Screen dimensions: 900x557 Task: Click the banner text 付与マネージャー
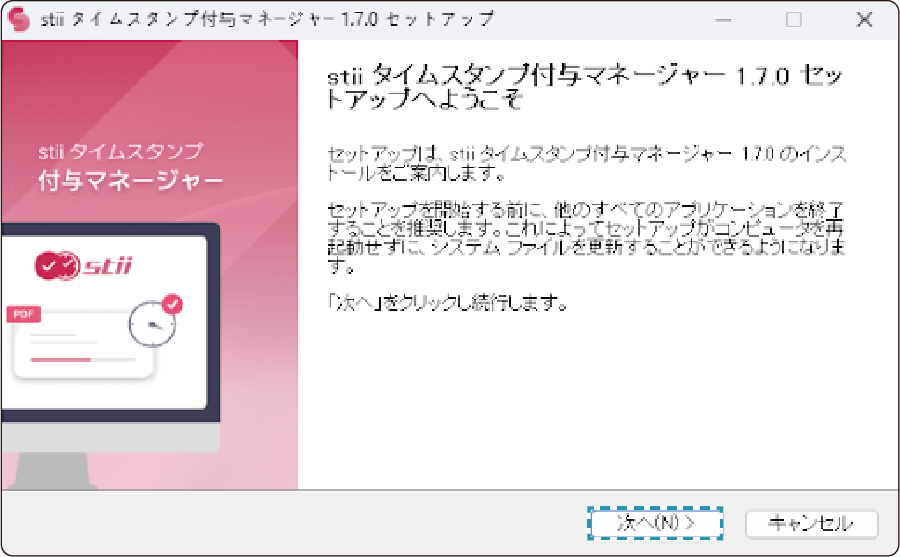(130, 181)
